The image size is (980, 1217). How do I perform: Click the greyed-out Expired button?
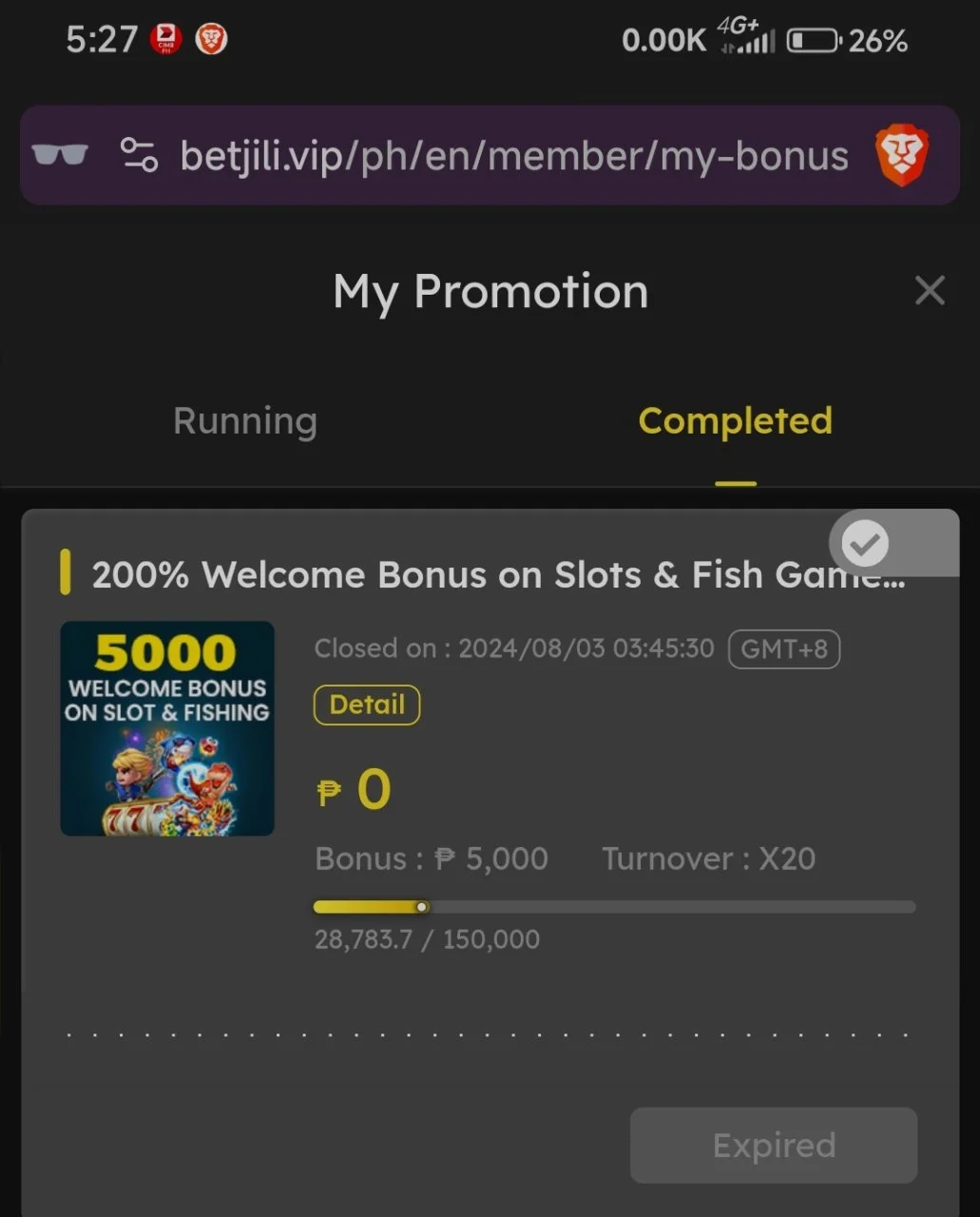(774, 1145)
